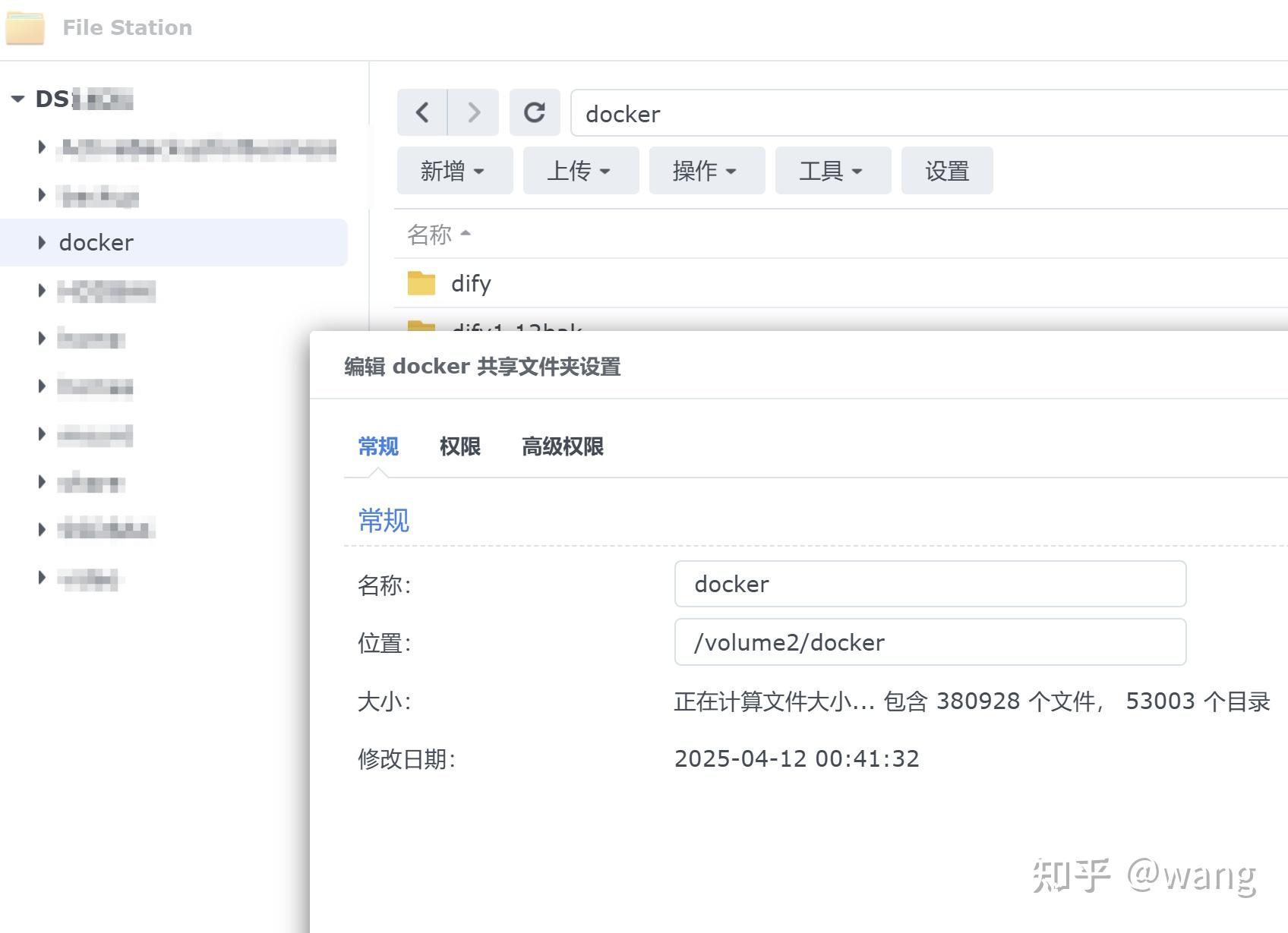Click the 位置 field showing /volume2/docker
1288x933 pixels.
click(929, 642)
